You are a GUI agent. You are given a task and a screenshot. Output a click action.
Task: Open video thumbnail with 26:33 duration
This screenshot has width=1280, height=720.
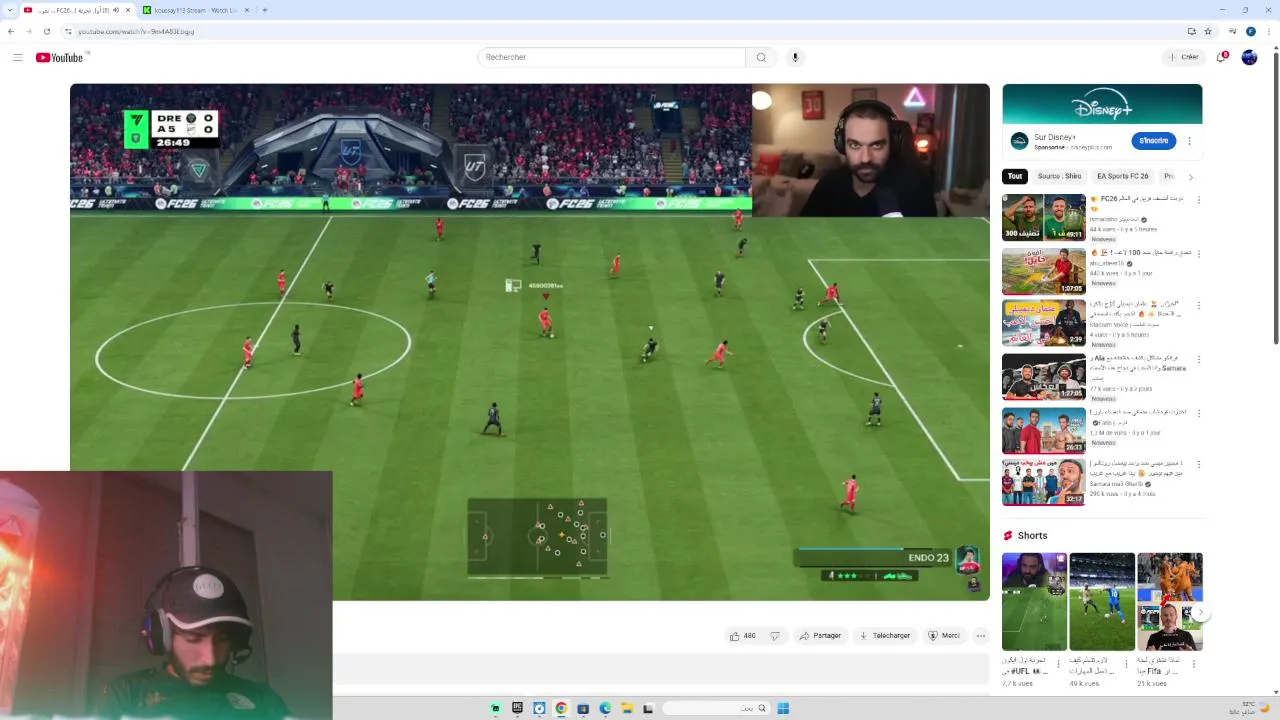(x=1044, y=431)
